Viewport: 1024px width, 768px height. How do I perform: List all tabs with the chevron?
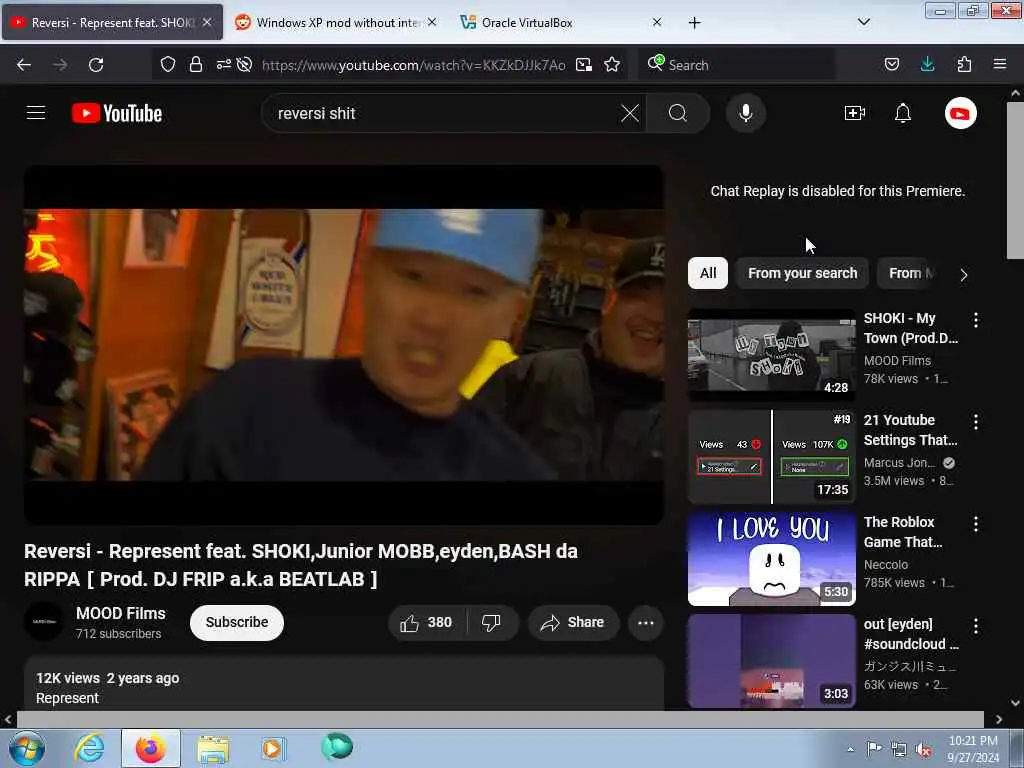coord(863,22)
